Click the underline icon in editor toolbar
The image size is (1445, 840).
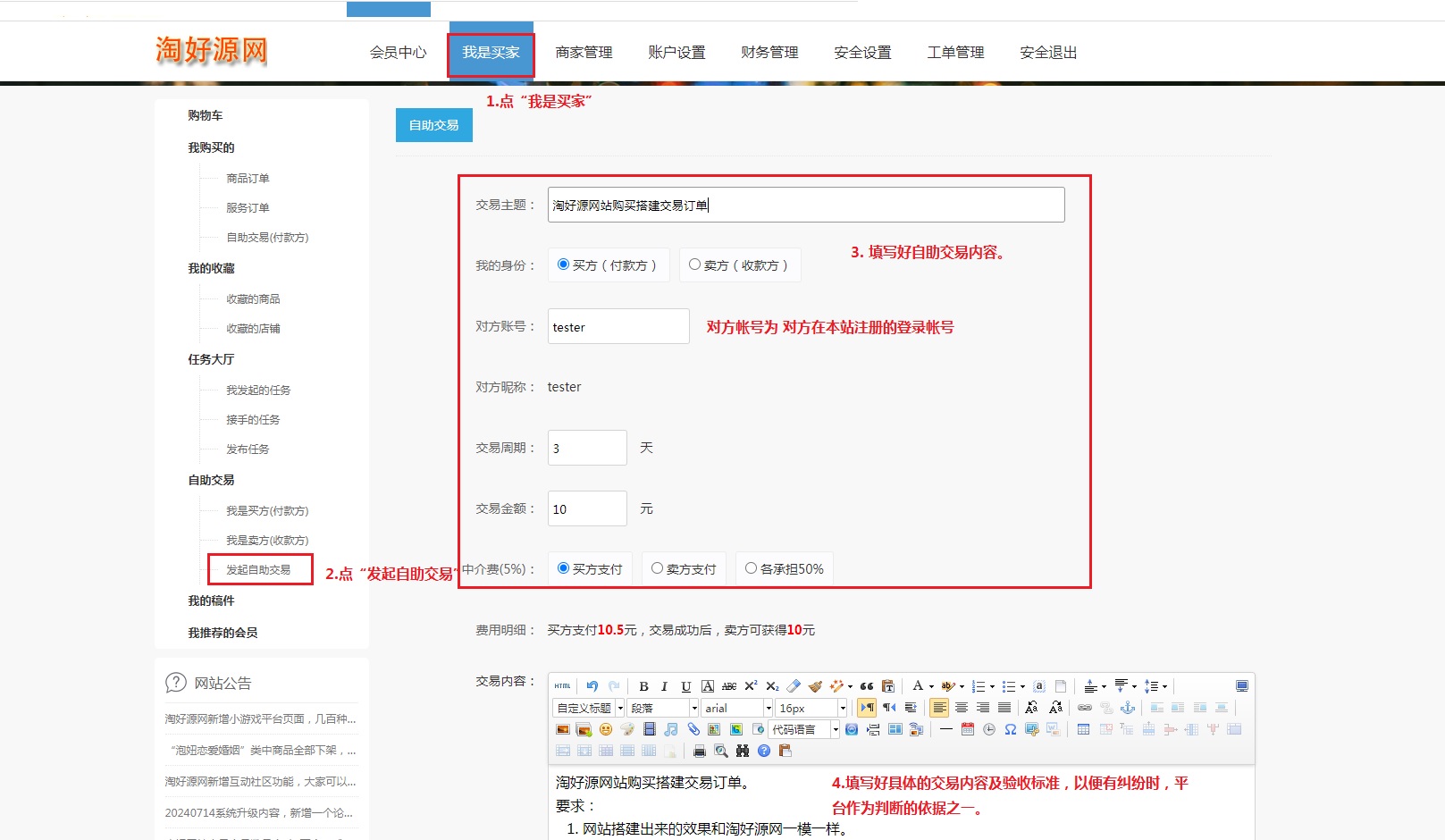[x=685, y=686]
